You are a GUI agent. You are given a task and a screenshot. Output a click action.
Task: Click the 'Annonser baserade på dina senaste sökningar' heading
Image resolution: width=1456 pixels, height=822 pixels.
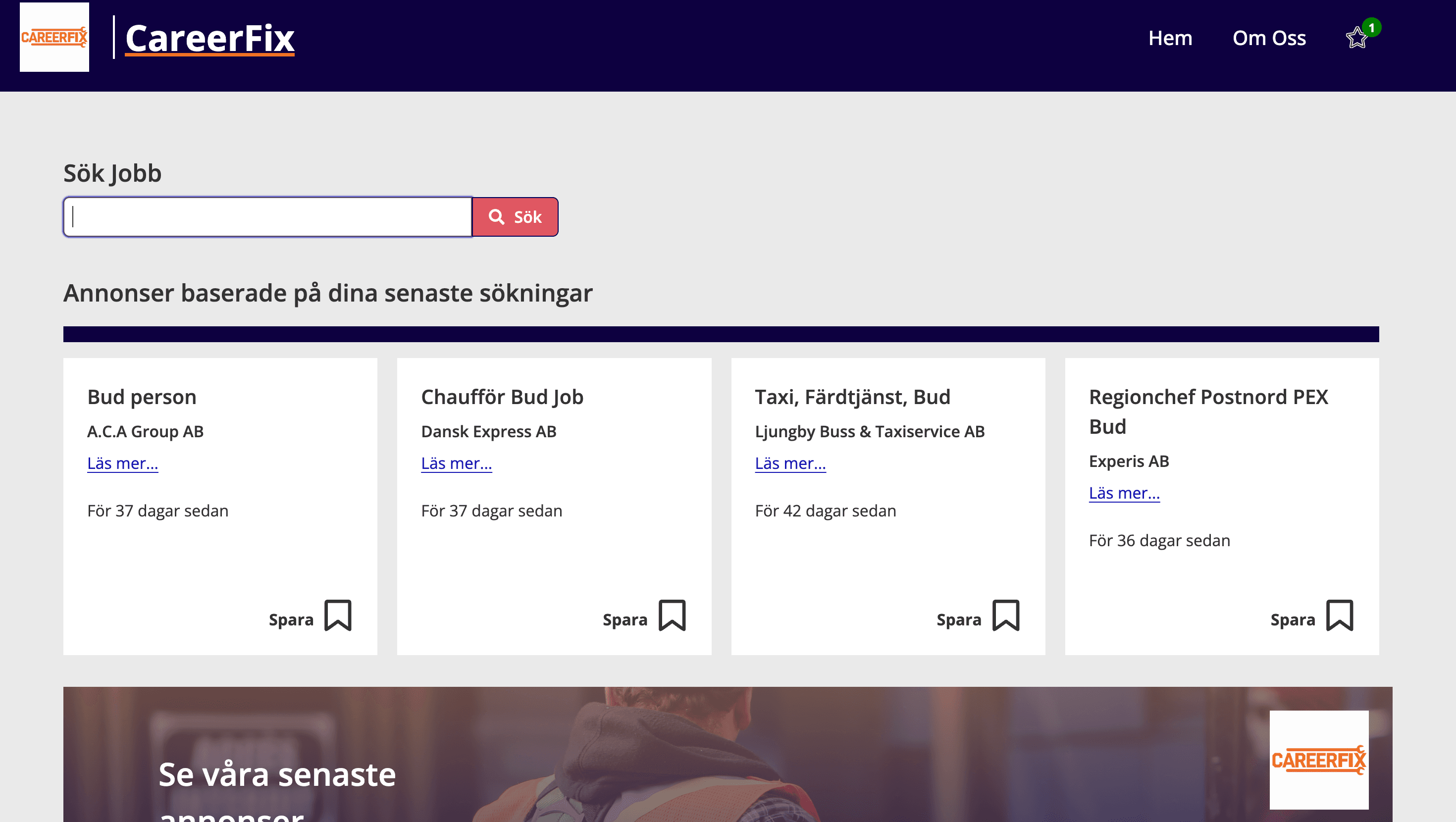328,293
